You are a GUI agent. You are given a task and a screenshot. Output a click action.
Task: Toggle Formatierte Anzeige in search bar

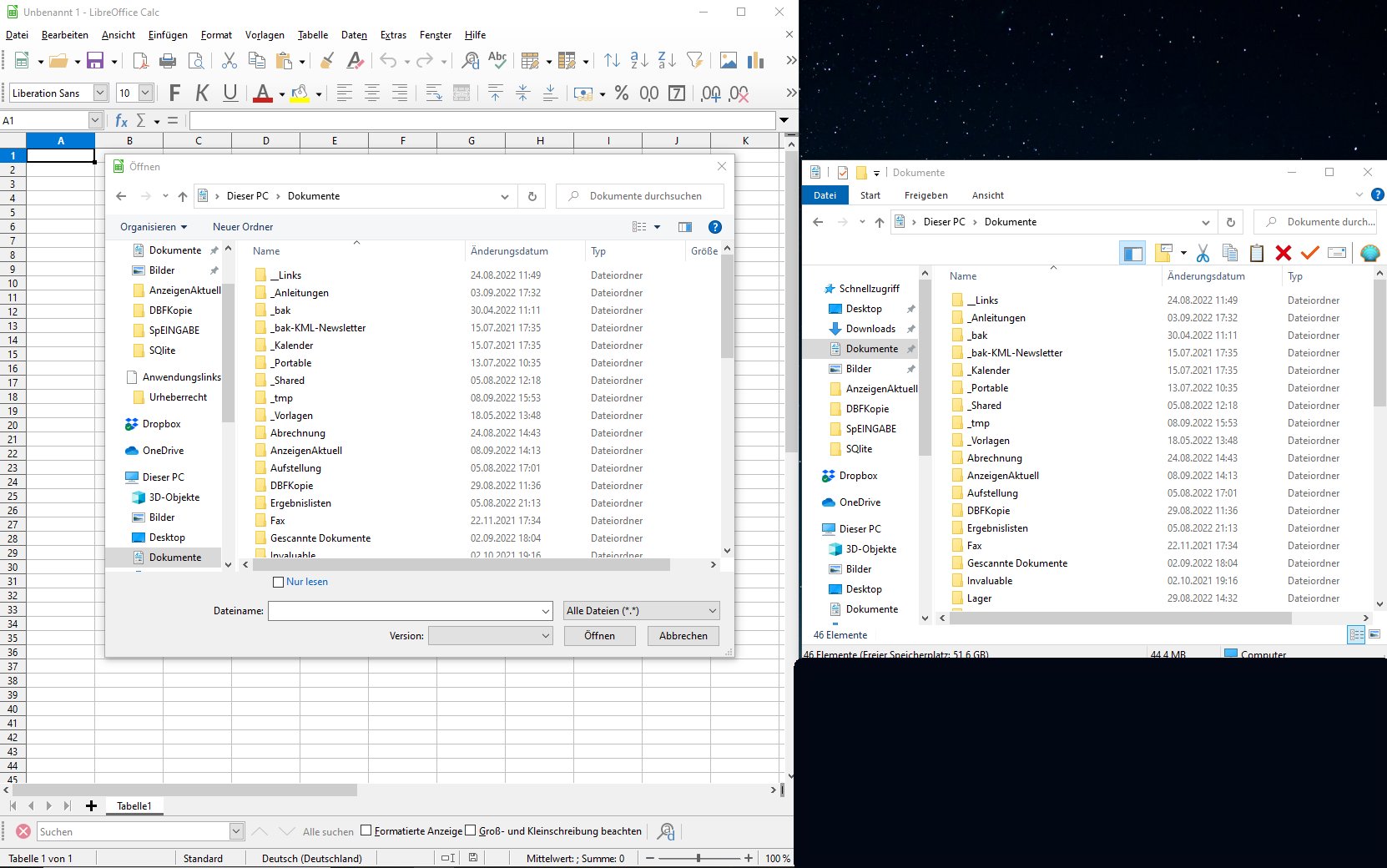pos(366,830)
